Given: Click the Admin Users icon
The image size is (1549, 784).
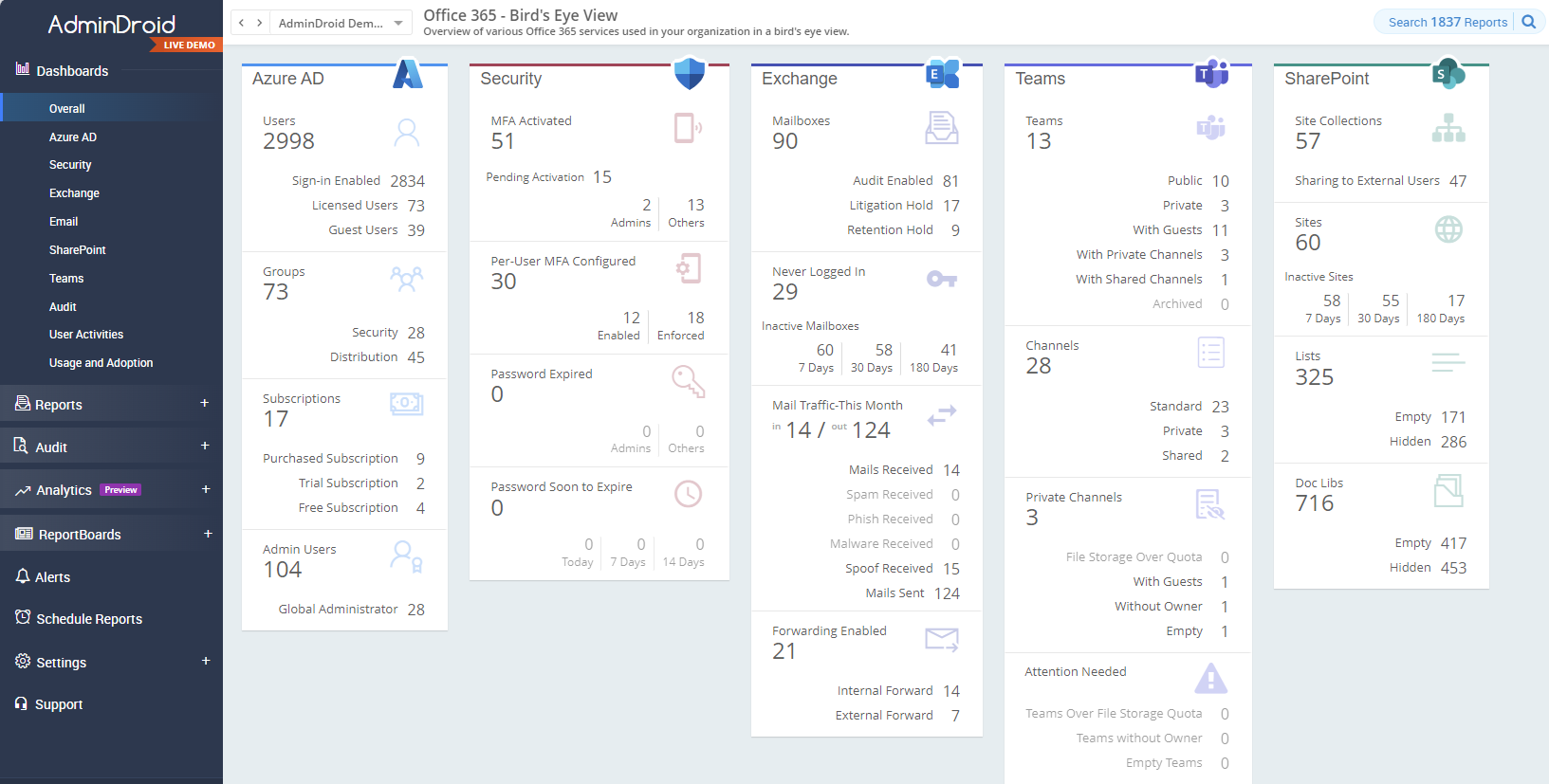Looking at the screenshot, I should point(407,556).
